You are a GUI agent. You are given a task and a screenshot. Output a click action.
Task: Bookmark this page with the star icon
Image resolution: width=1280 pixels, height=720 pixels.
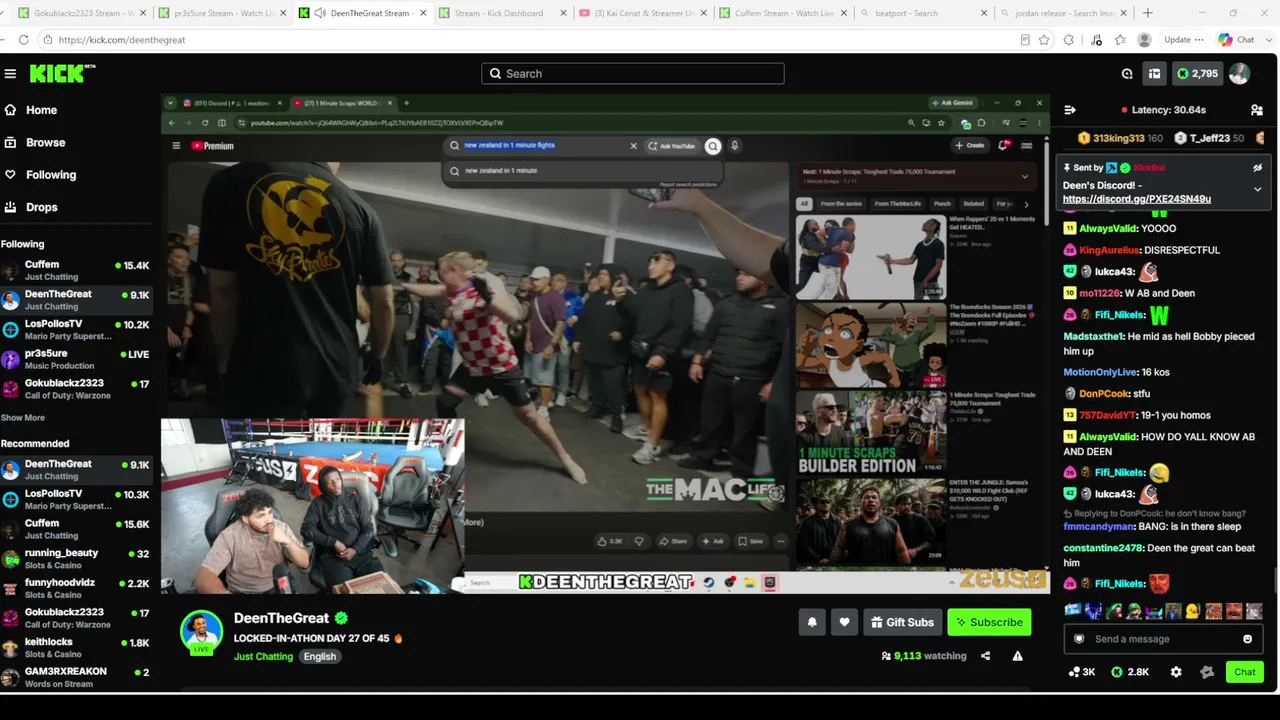click(x=1044, y=40)
